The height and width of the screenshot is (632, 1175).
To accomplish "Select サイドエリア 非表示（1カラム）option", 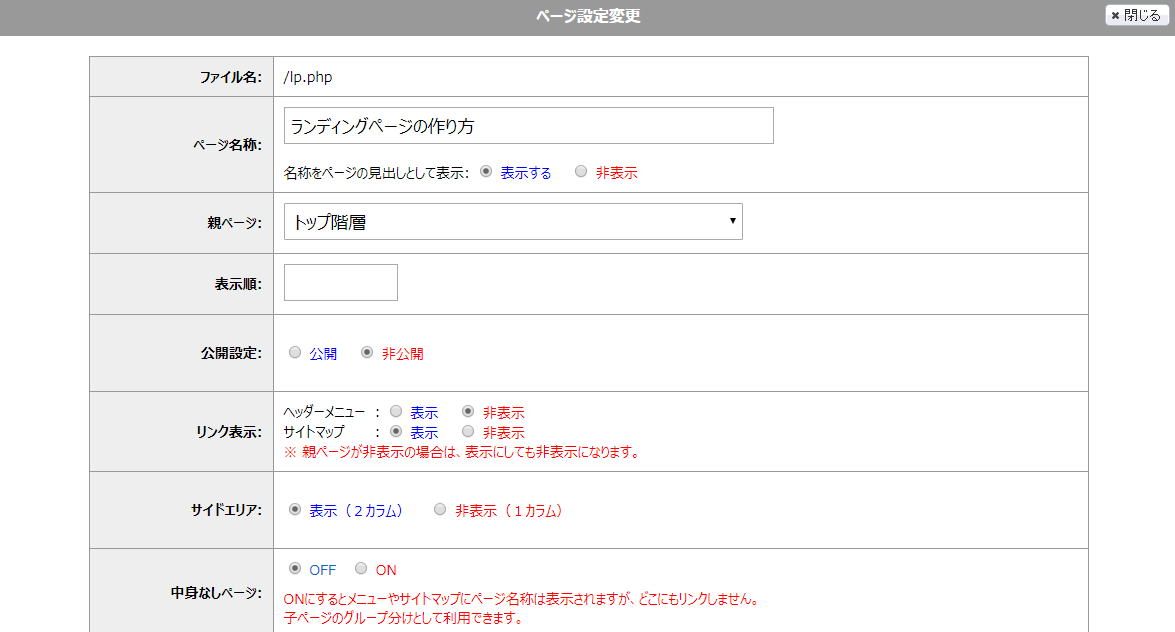I will (440, 510).
